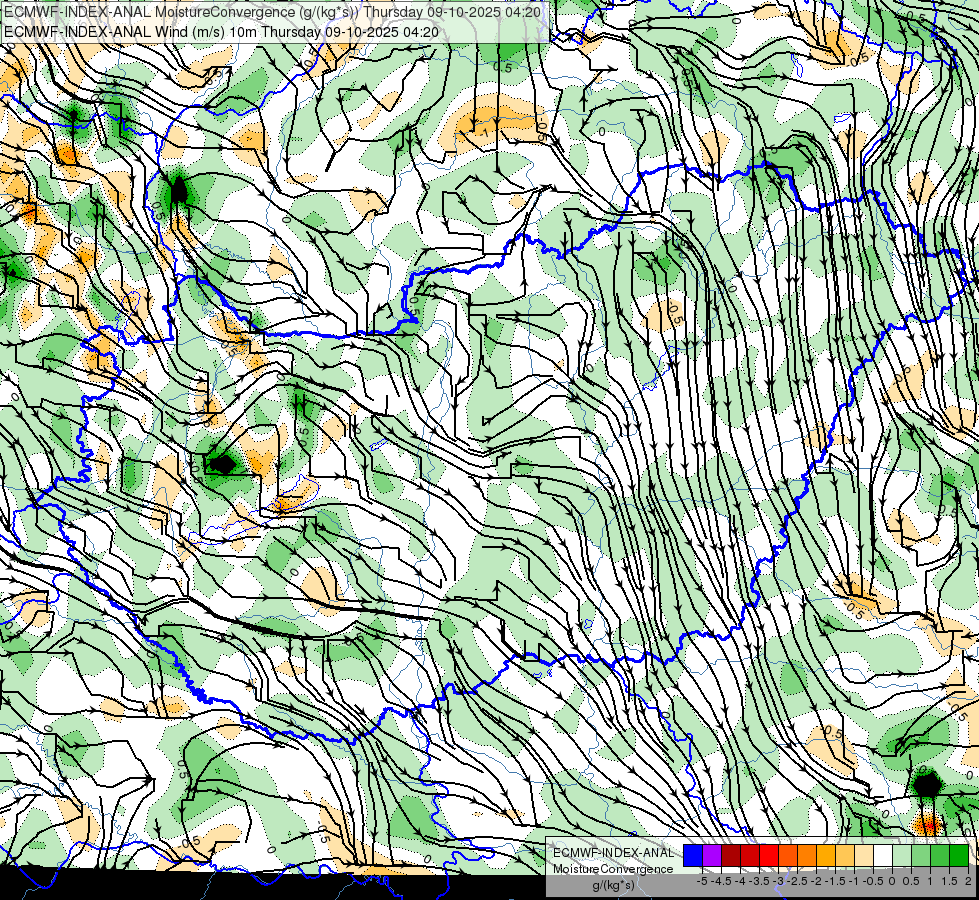The width and height of the screenshot is (979, 900).
Task: Click the black convergence maximum near bottom-right
Action: [926, 784]
